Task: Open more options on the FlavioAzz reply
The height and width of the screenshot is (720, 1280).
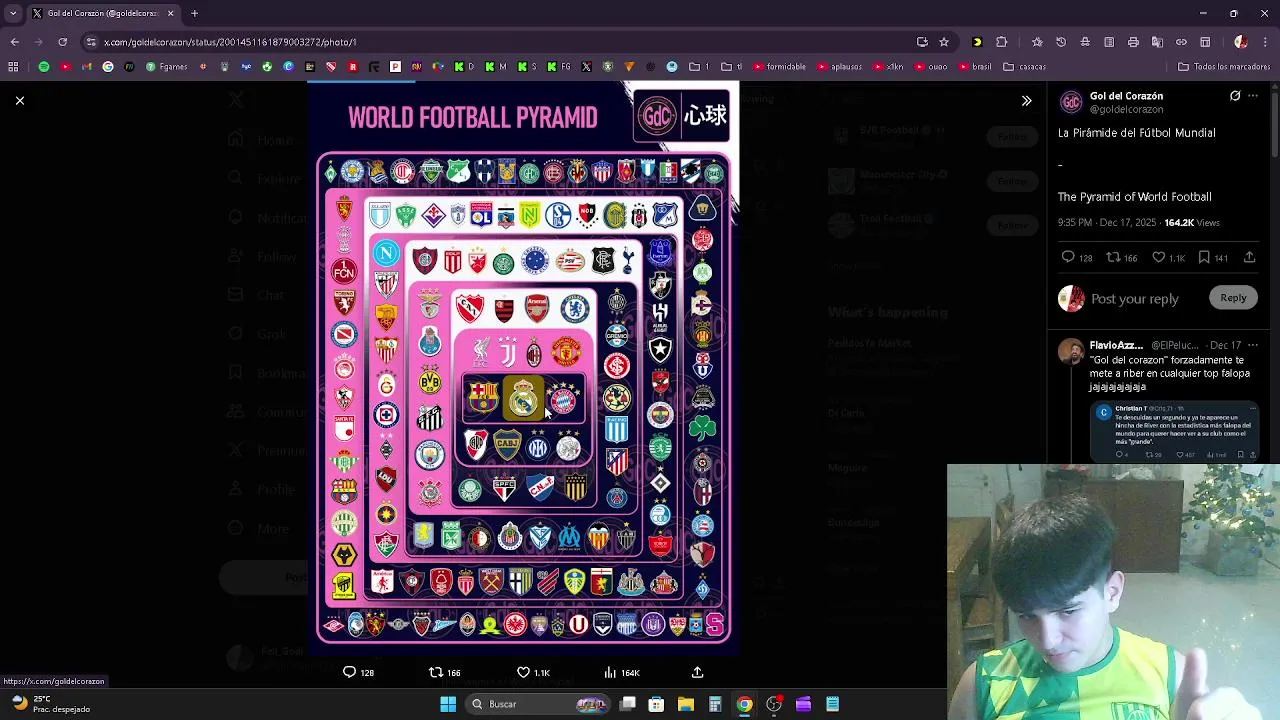Action: click(1253, 345)
